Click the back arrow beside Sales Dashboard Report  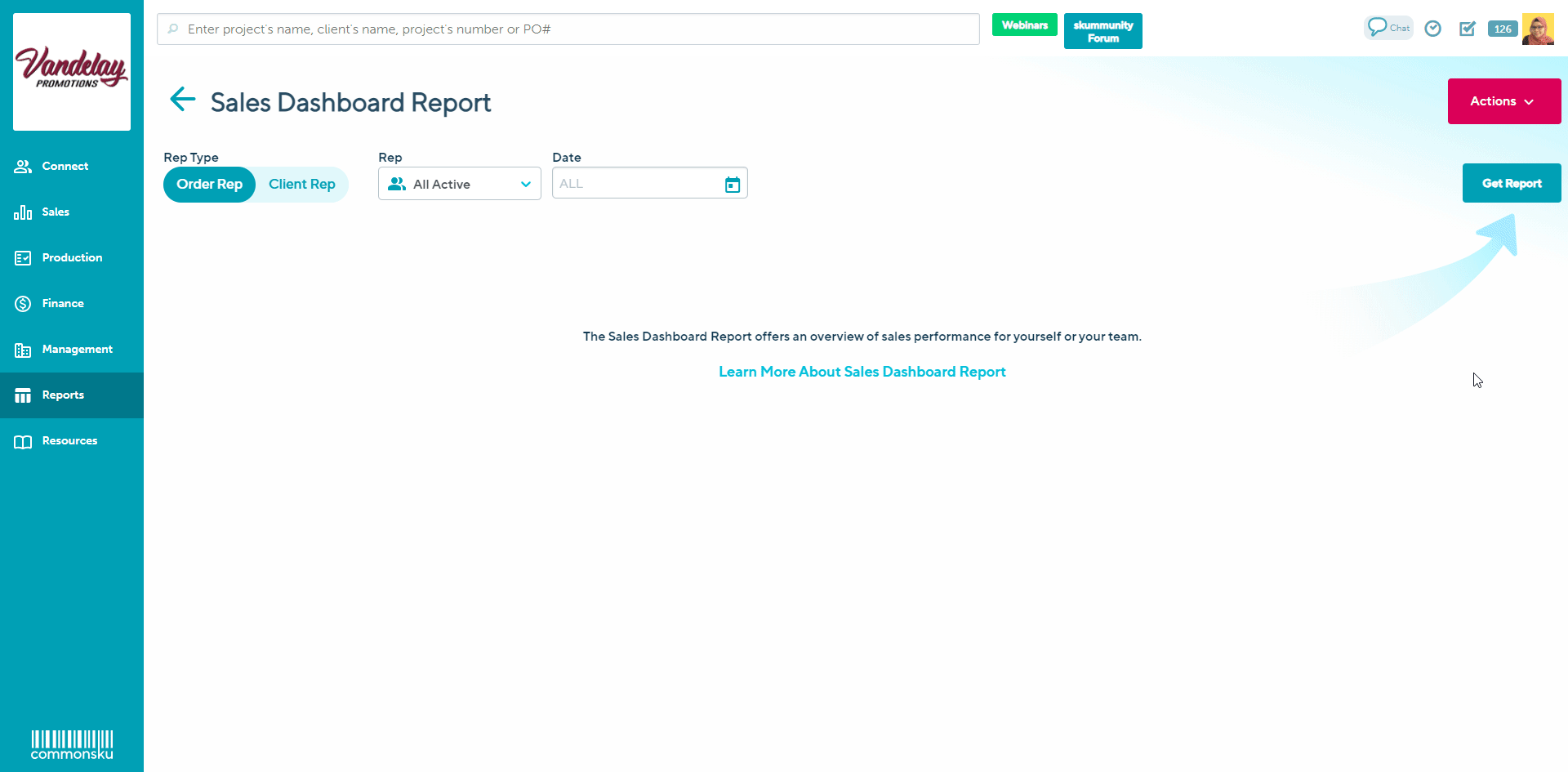182,100
